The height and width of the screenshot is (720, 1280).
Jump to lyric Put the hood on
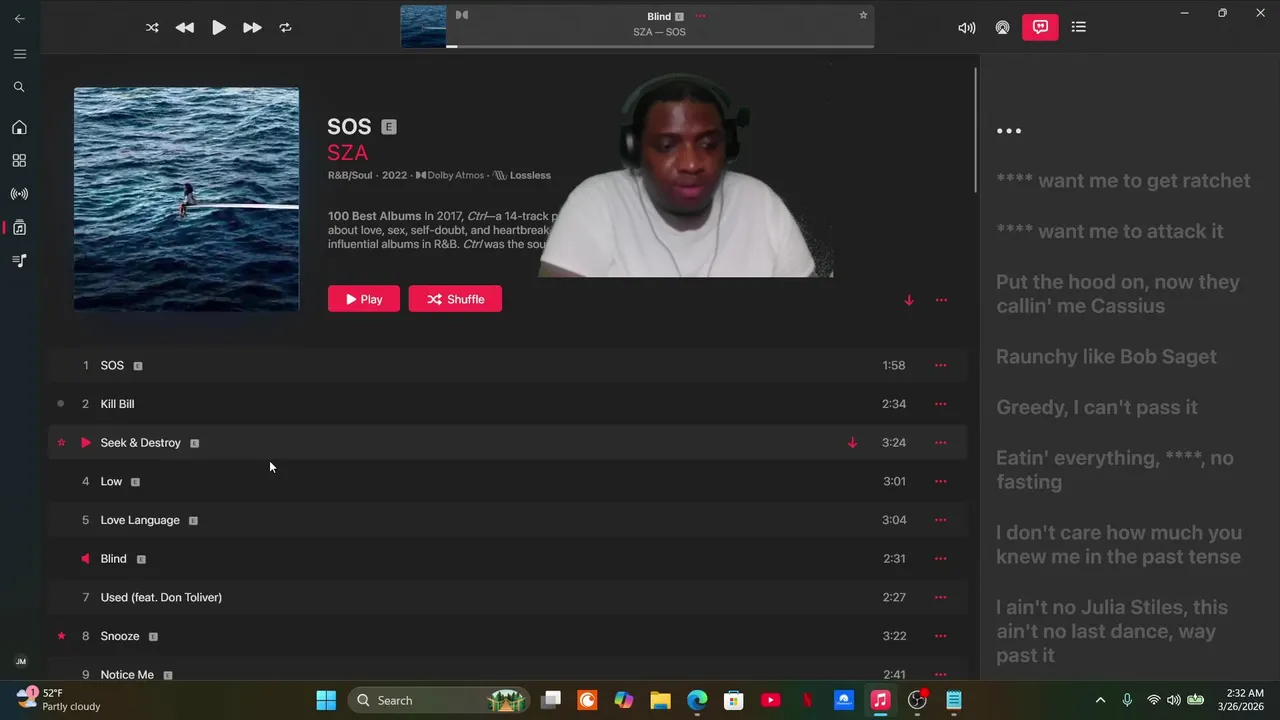pyautogui.click(x=1117, y=294)
